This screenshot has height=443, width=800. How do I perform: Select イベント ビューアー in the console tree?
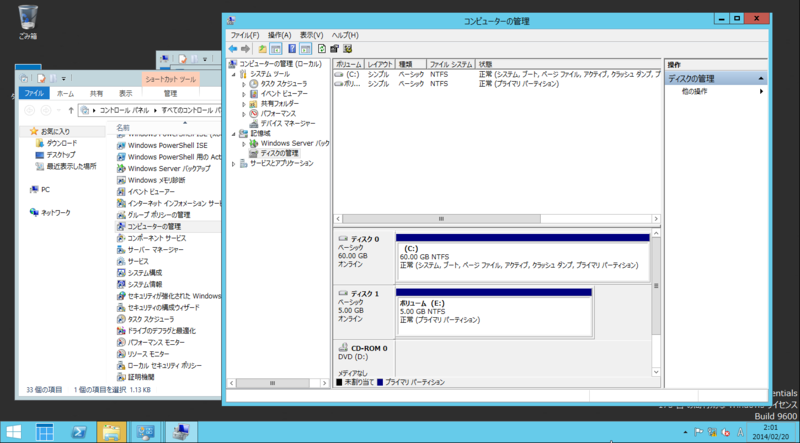284,94
